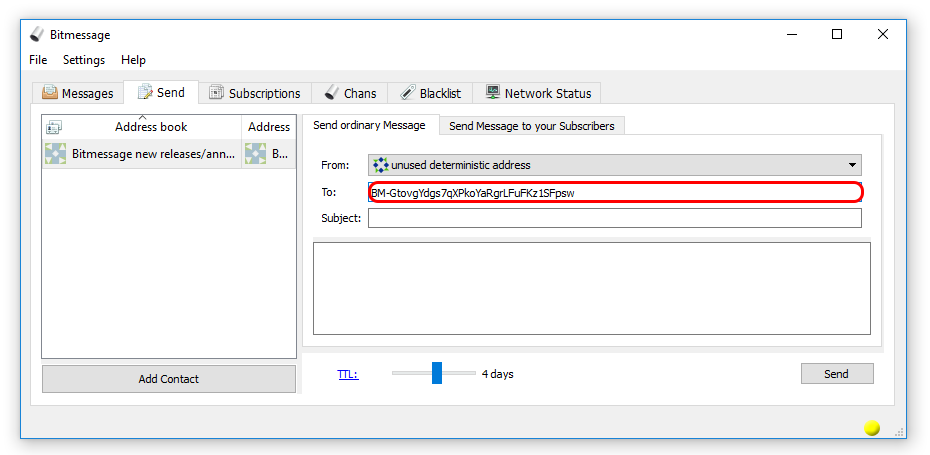
Task: Select the Bitmessage new releases contact row
Action: click(168, 154)
